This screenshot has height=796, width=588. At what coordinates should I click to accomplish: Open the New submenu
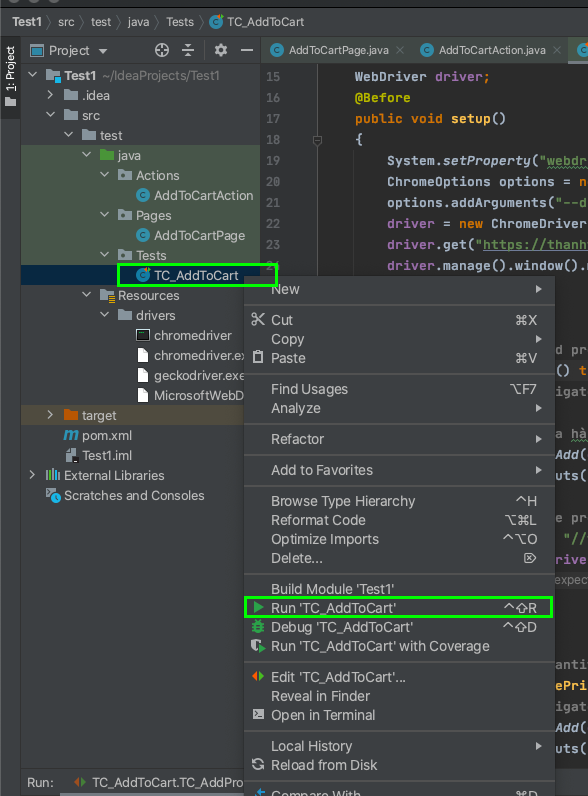(399, 289)
